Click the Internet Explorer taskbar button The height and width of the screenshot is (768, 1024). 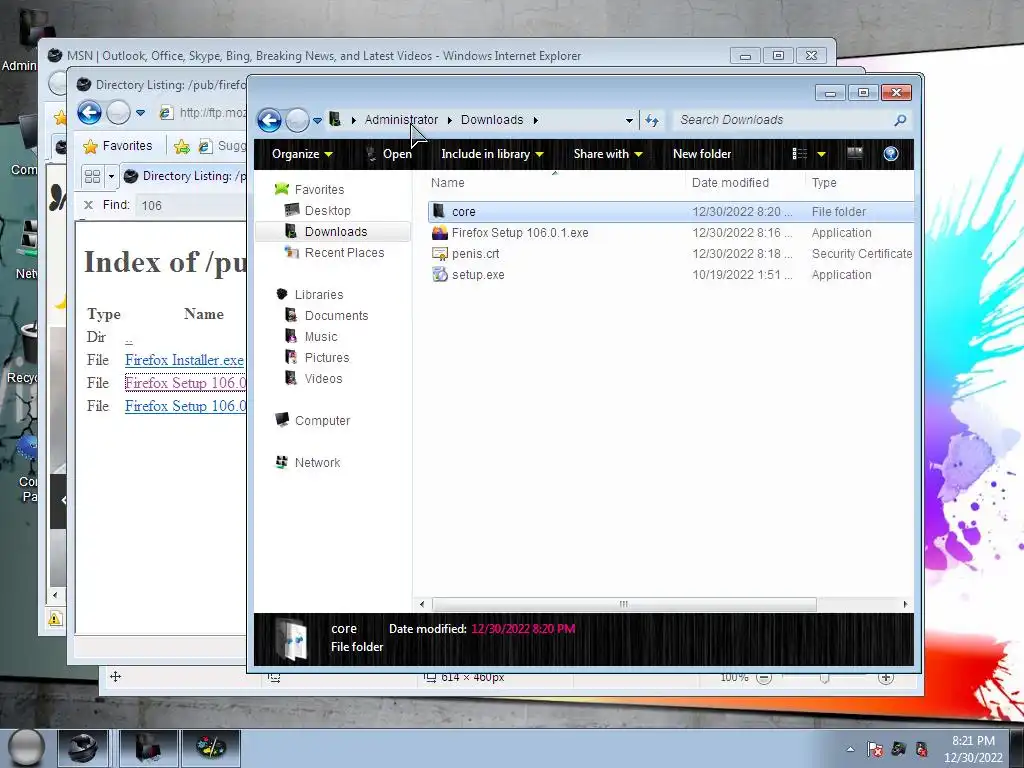tap(82, 748)
